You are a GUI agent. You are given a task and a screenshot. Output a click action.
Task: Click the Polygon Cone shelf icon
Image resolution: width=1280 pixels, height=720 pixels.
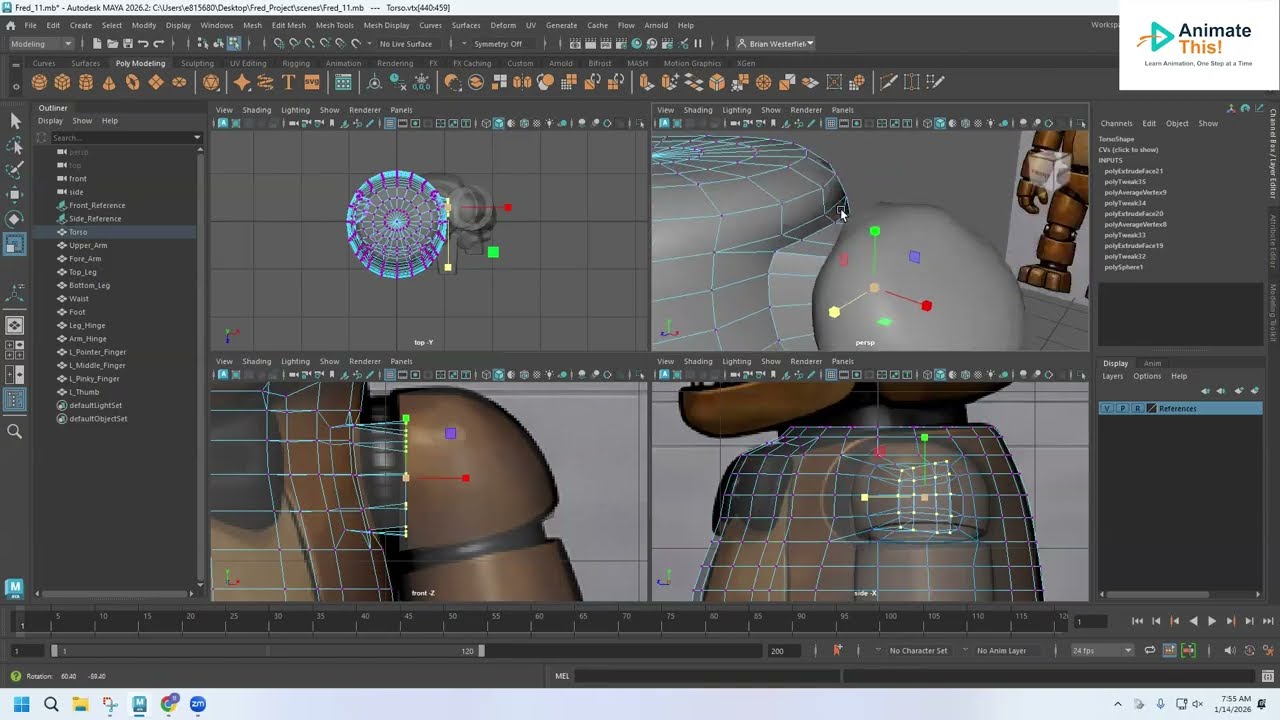[109, 82]
